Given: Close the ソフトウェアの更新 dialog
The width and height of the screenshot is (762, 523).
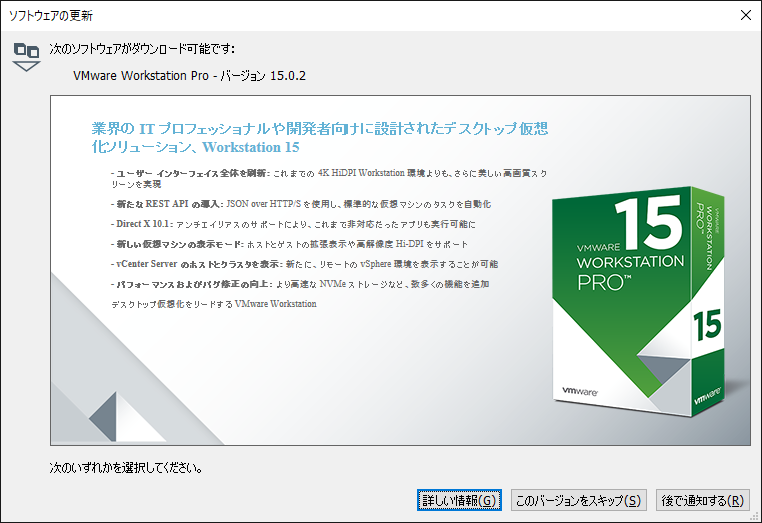Looking at the screenshot, I should [746, 15].
